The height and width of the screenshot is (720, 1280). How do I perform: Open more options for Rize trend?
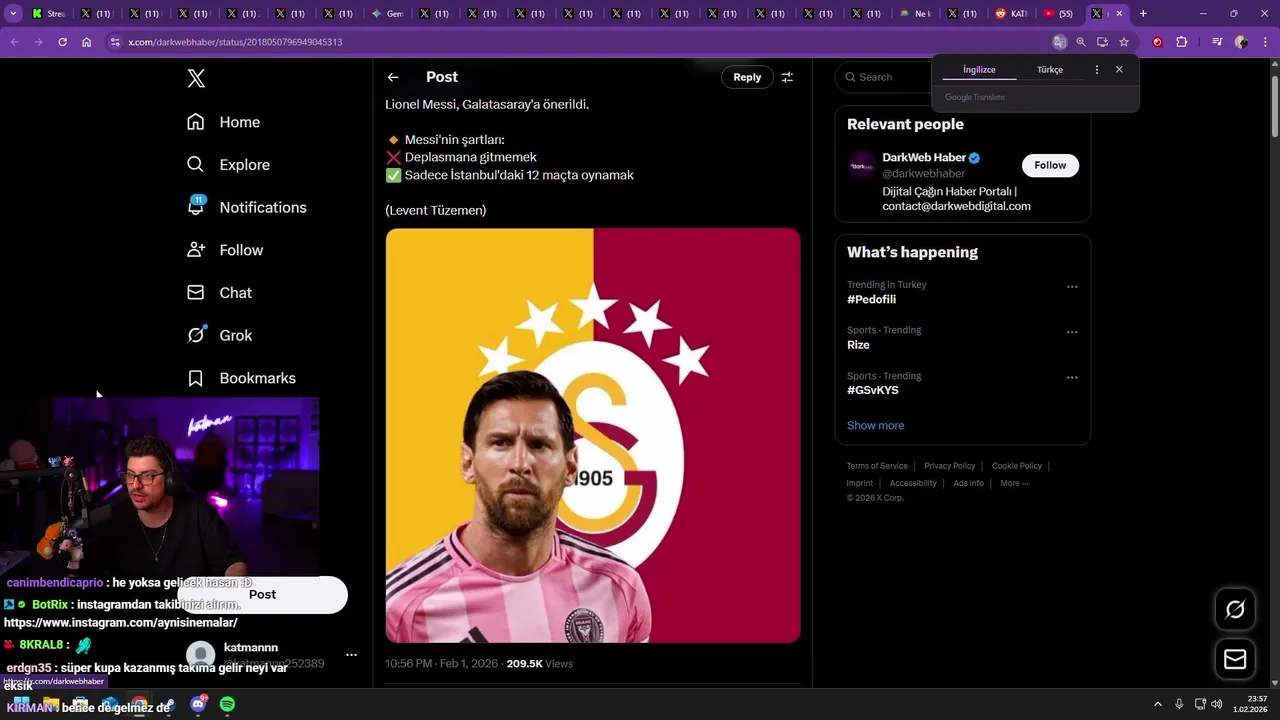coord(1072,332)
